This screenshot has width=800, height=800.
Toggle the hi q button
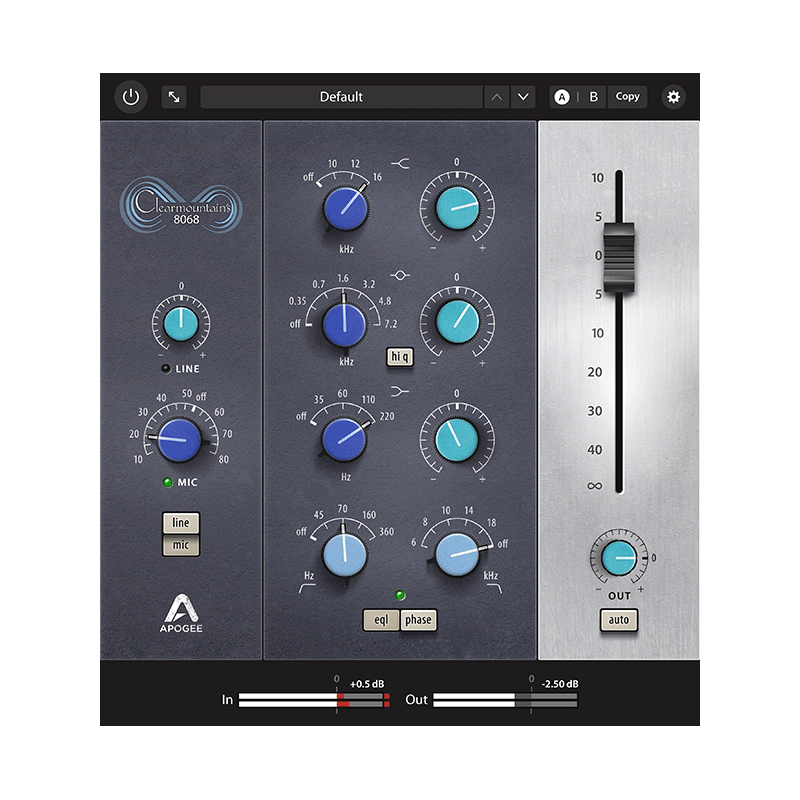(x=399, y=357)
